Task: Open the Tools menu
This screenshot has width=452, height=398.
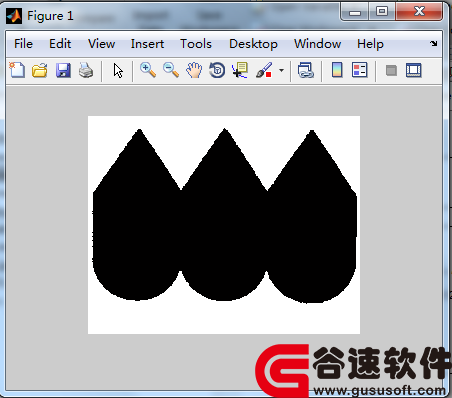Action: pyautogui.click(x=196, y=44)
